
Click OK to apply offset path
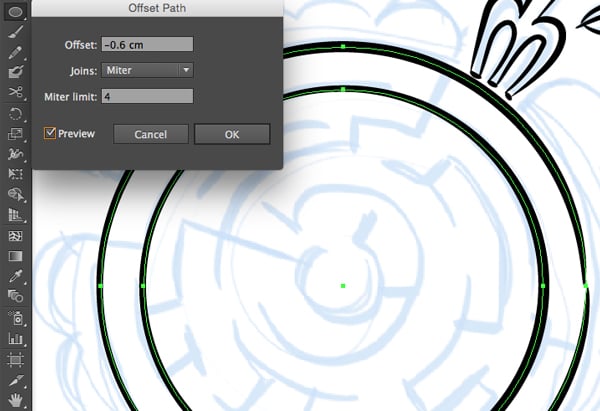point(232,134)
